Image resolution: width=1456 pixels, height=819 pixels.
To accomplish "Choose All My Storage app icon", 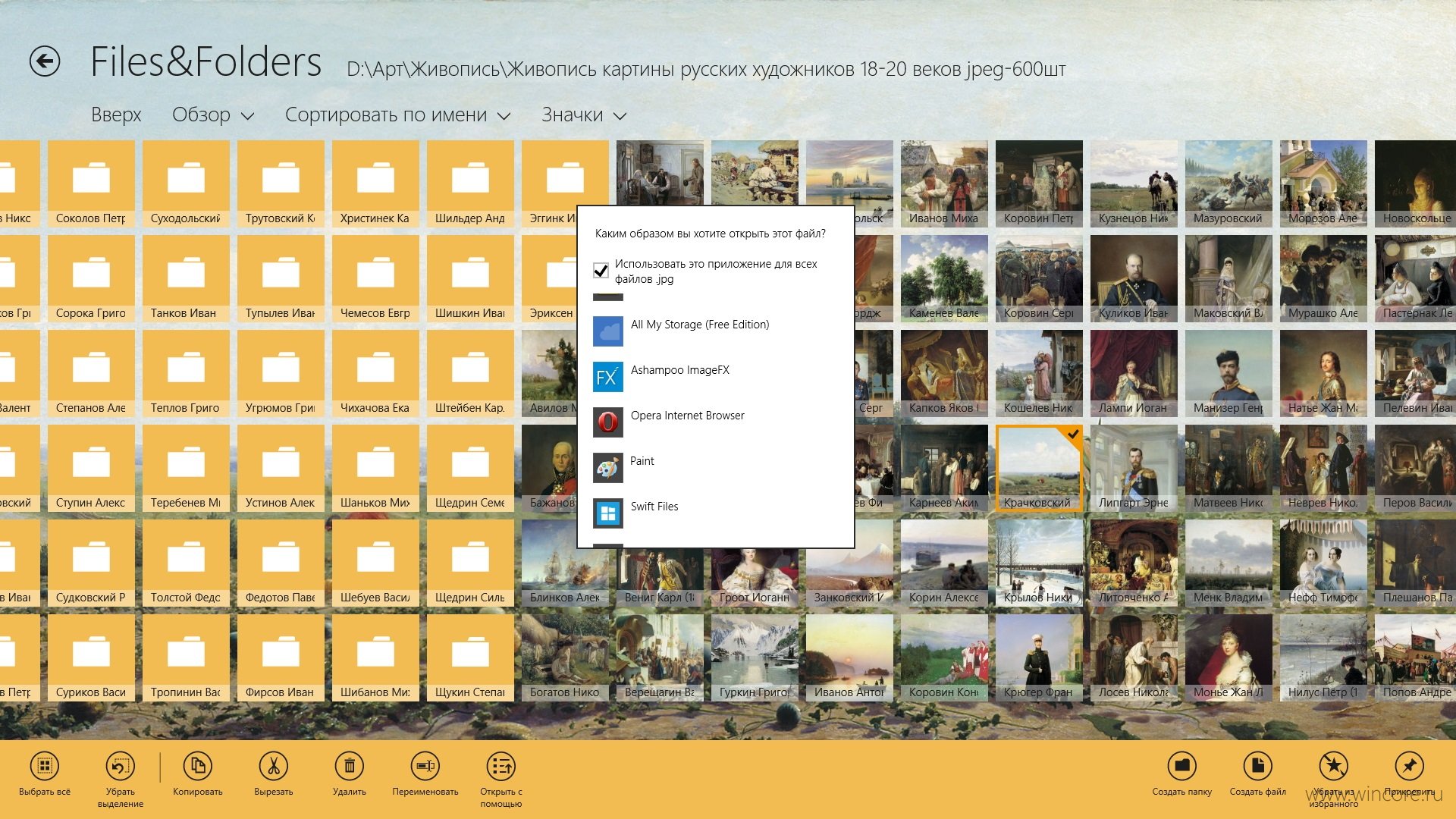I will click(x=608, y=331).
